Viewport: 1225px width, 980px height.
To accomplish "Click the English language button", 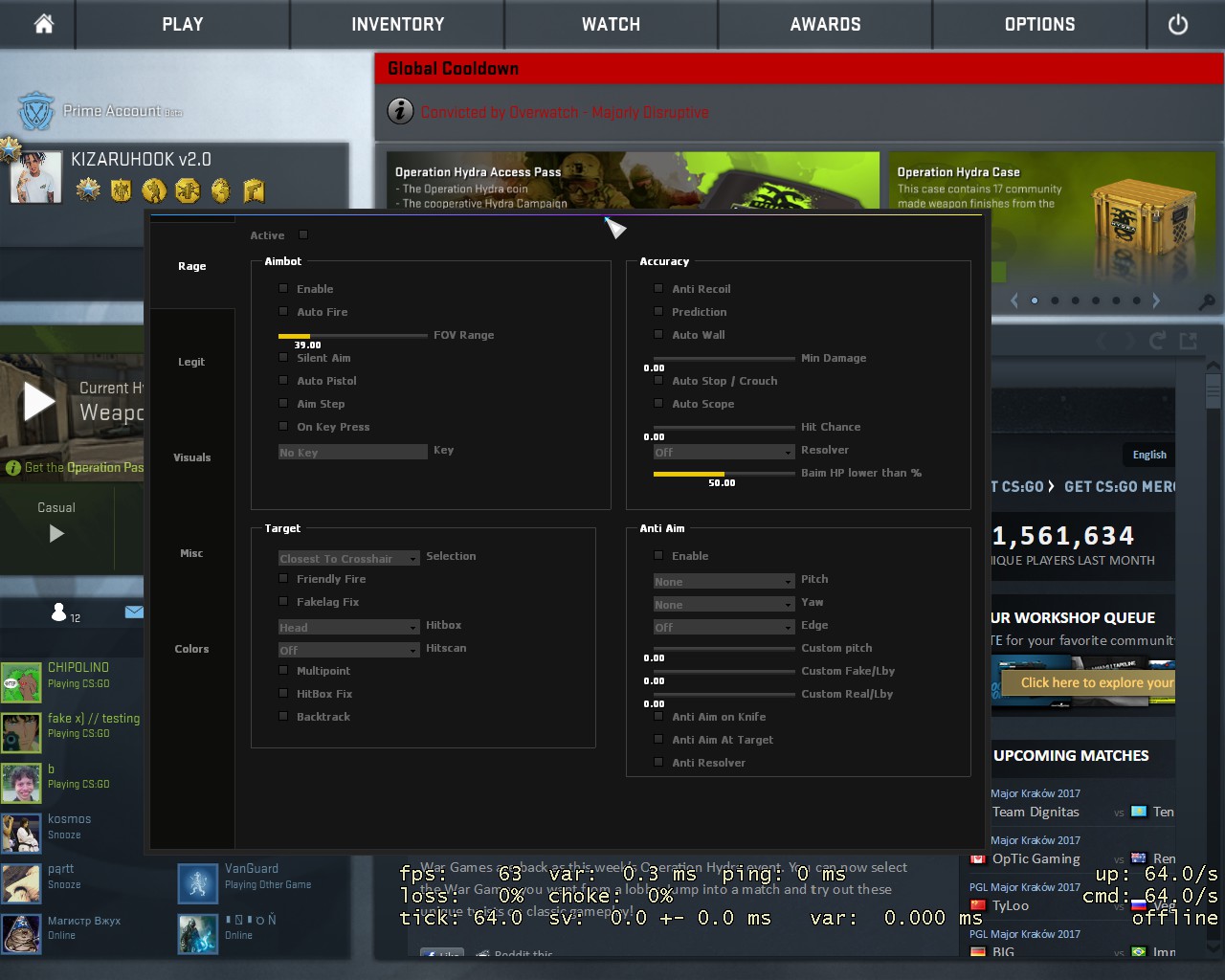I will 1149,455.
